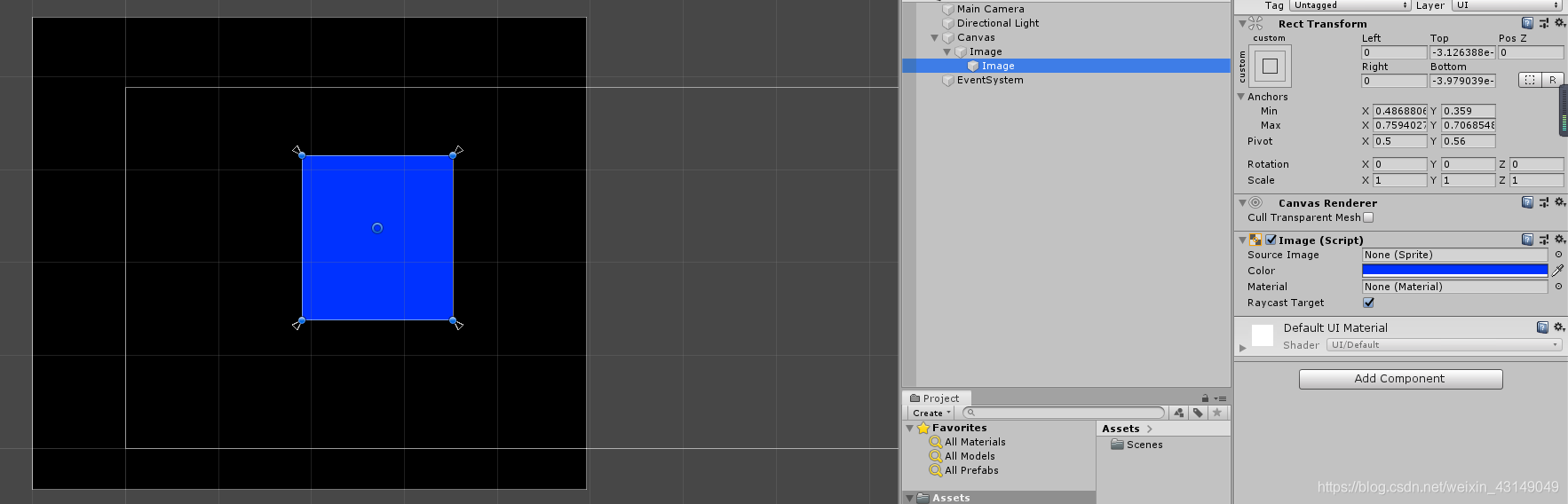Search by type icon in Project toolbar
The height and width of the screenshot is (504, 1568).
(1178, 413)
